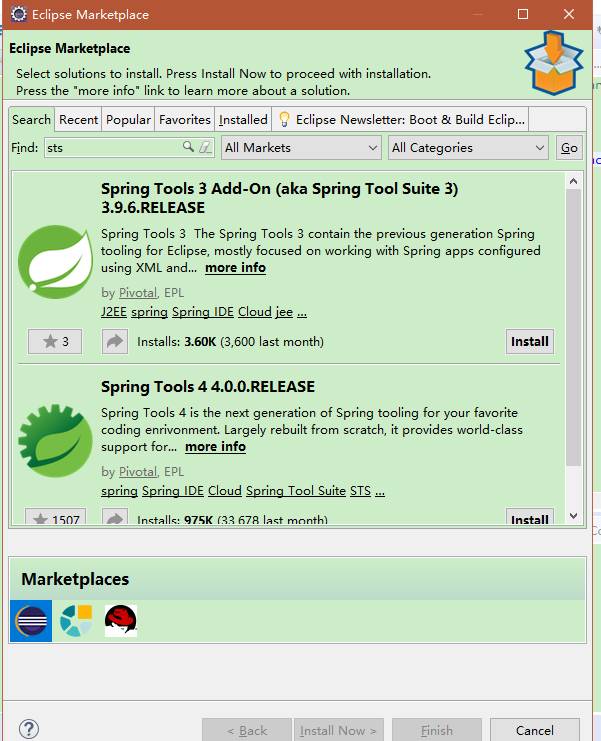Click the Eclipse Marketplace title bar icon
This screenshot has width=601, height=741.
pyautogui.click(x=18, y=14)
